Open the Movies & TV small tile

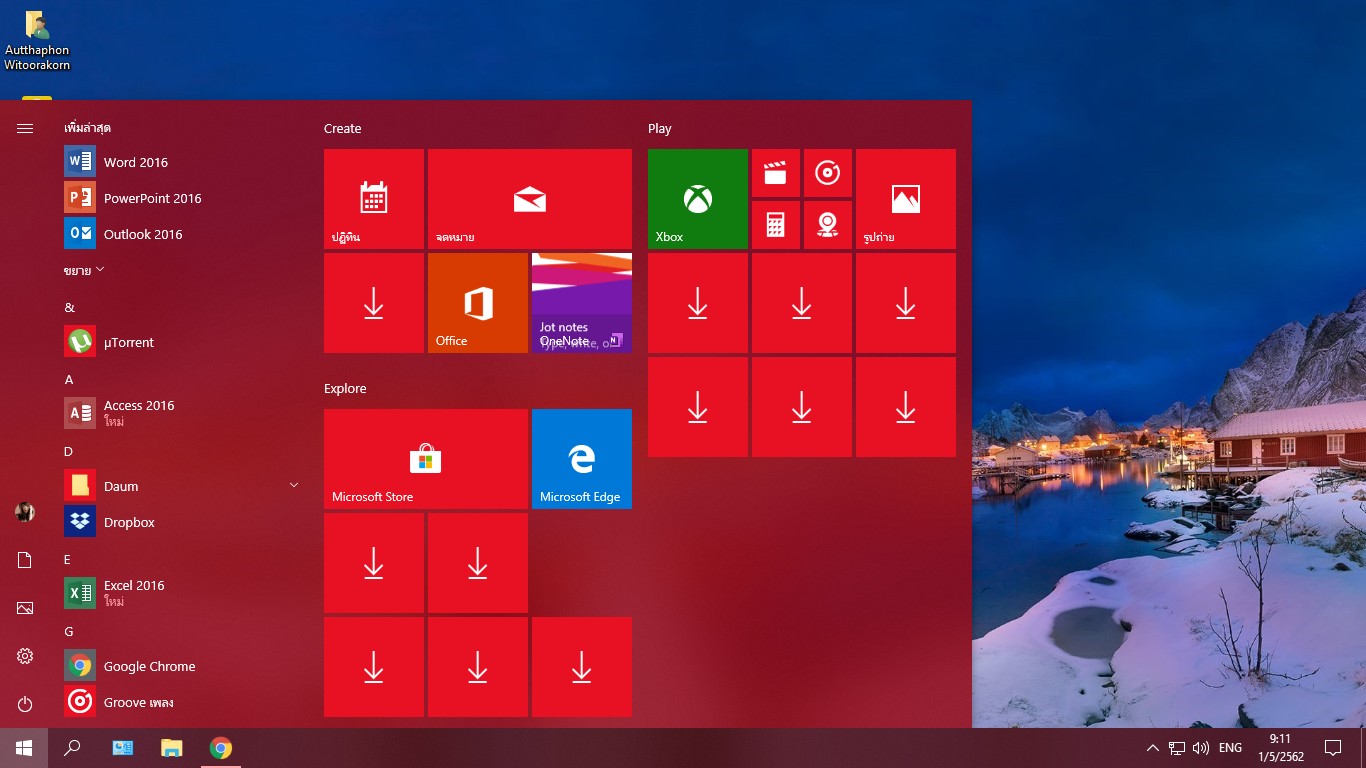click(x=776, y=173)
